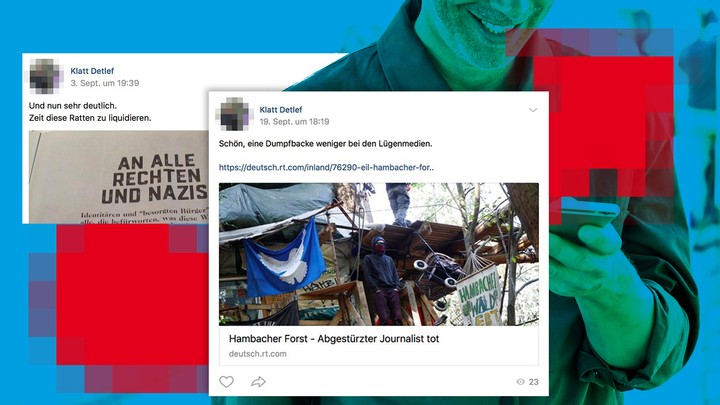
Task: Click the share arrow icon
Action: pyautogui.click(x=258, y=382)
